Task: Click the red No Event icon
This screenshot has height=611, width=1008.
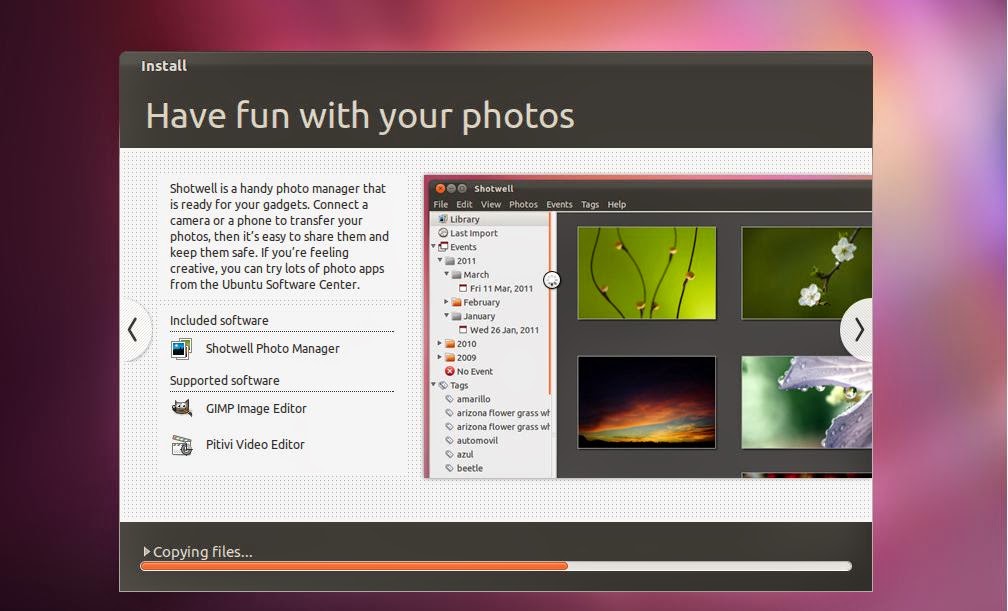Action: tap(450, 371)
